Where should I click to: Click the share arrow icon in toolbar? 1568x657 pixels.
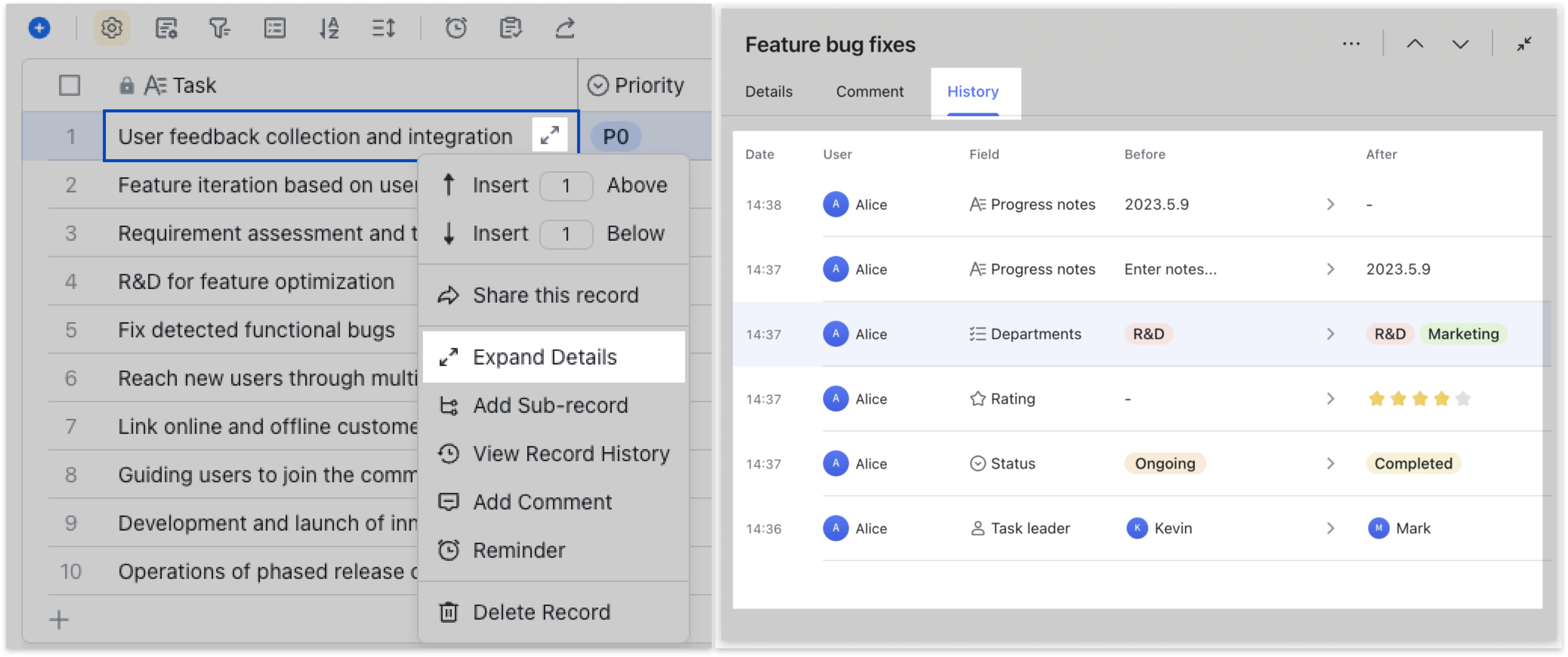(565, 28)
